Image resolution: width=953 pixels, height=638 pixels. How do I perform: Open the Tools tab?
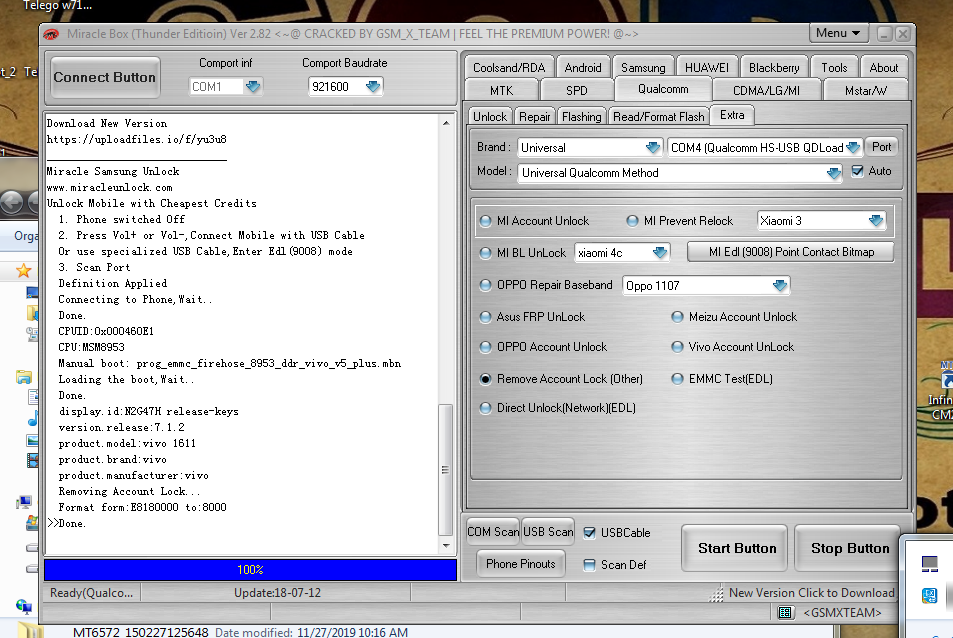click(x=834, y=67)
